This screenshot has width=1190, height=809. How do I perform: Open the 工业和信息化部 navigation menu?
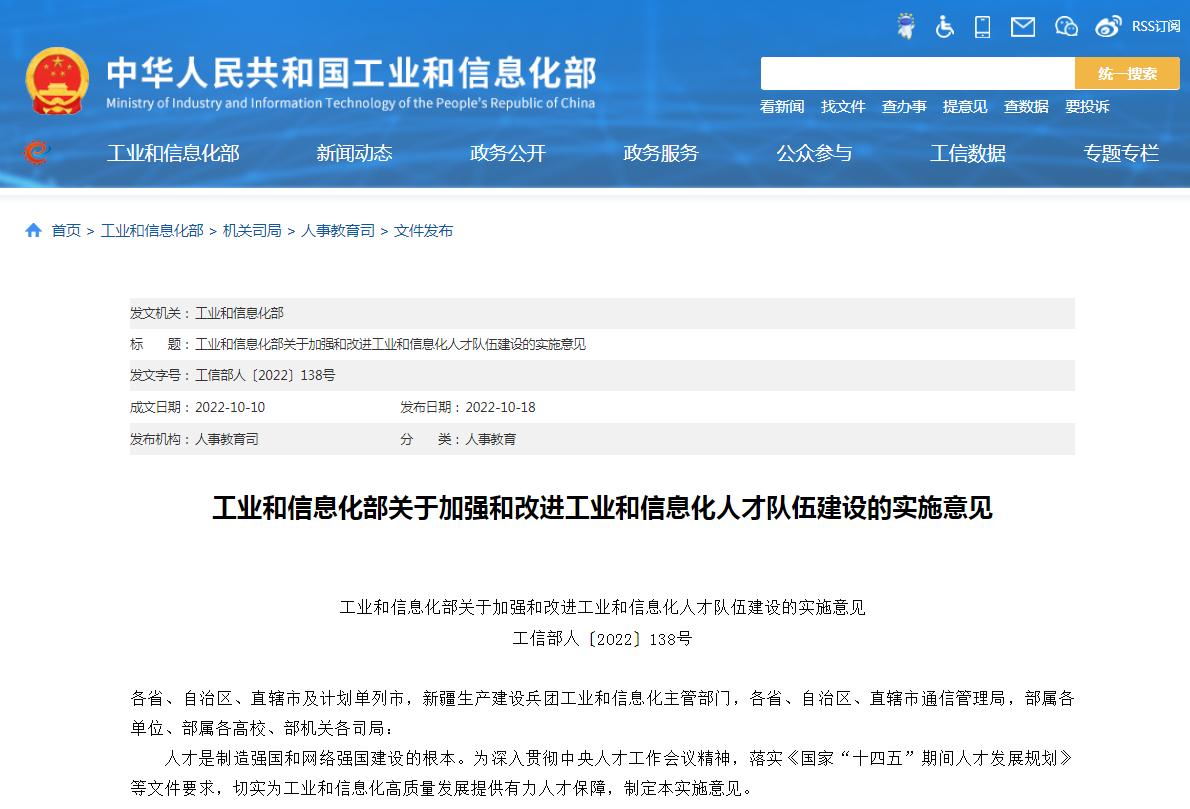173,153
